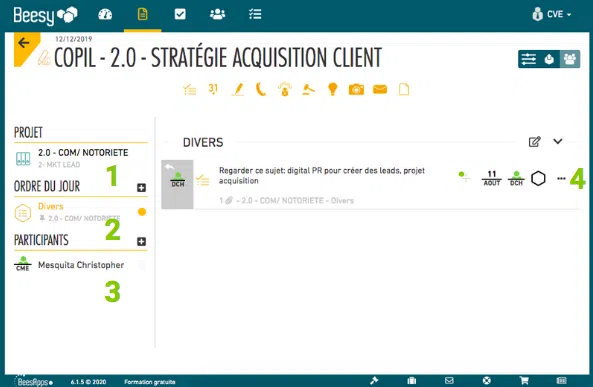Open the CVE user dropdown menu
593x387 pixels.
tap(552, 14)
